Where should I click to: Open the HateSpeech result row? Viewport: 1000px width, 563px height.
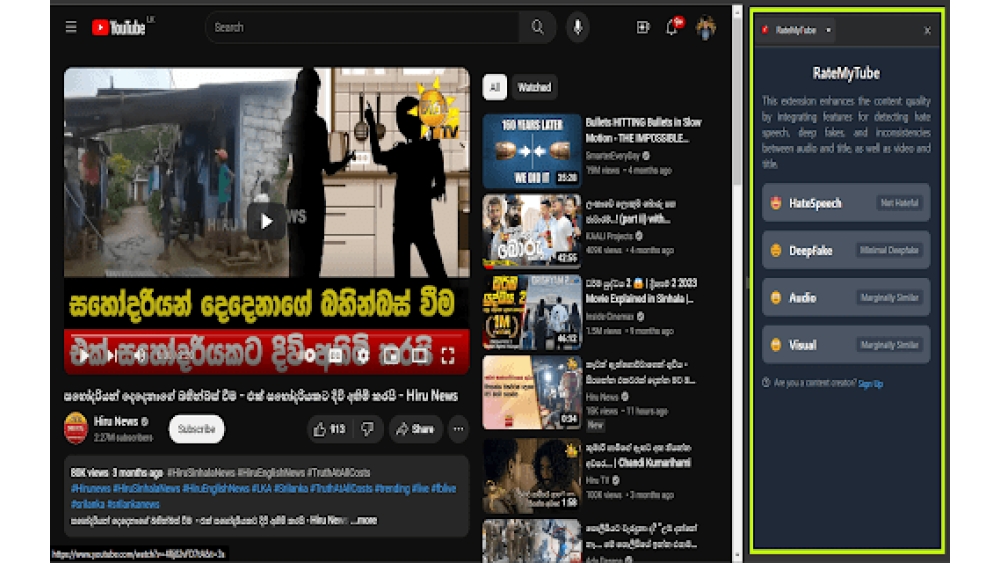(x=846, y=203)
